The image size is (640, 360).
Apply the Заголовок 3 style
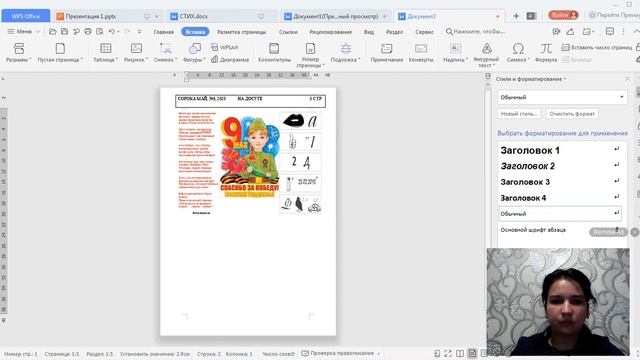[560, 182]
